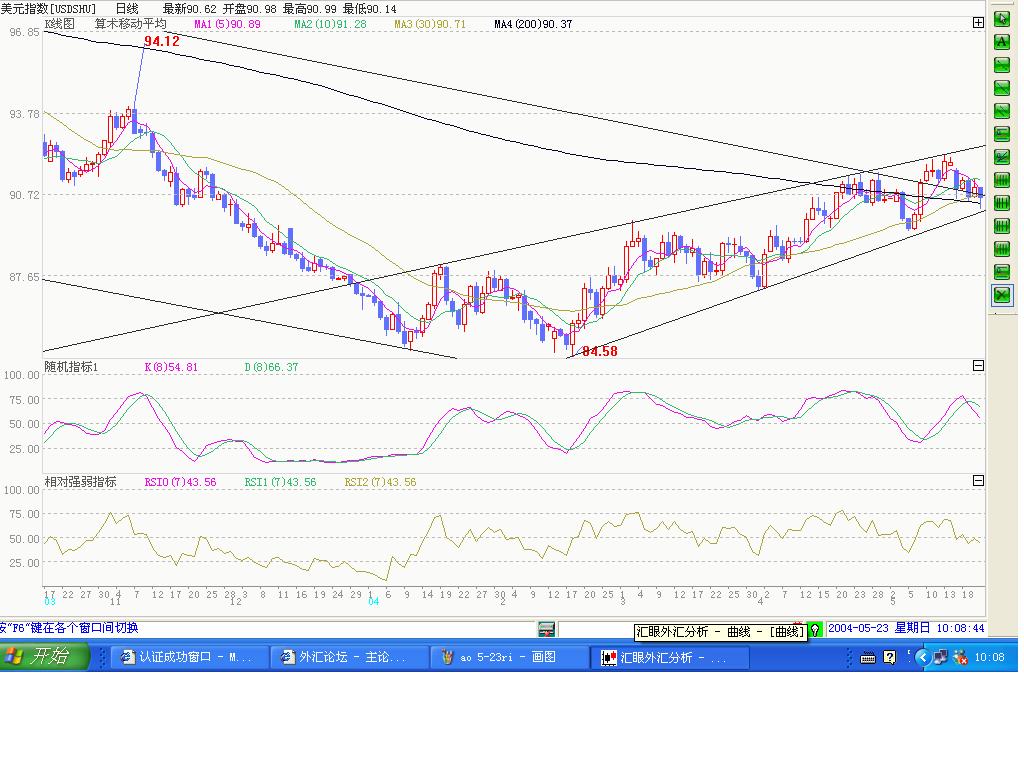Switch to the ao 5-23ri - 画图 Paint window
This screenshot has width=1024, height=768.
[x=509, y=657]
